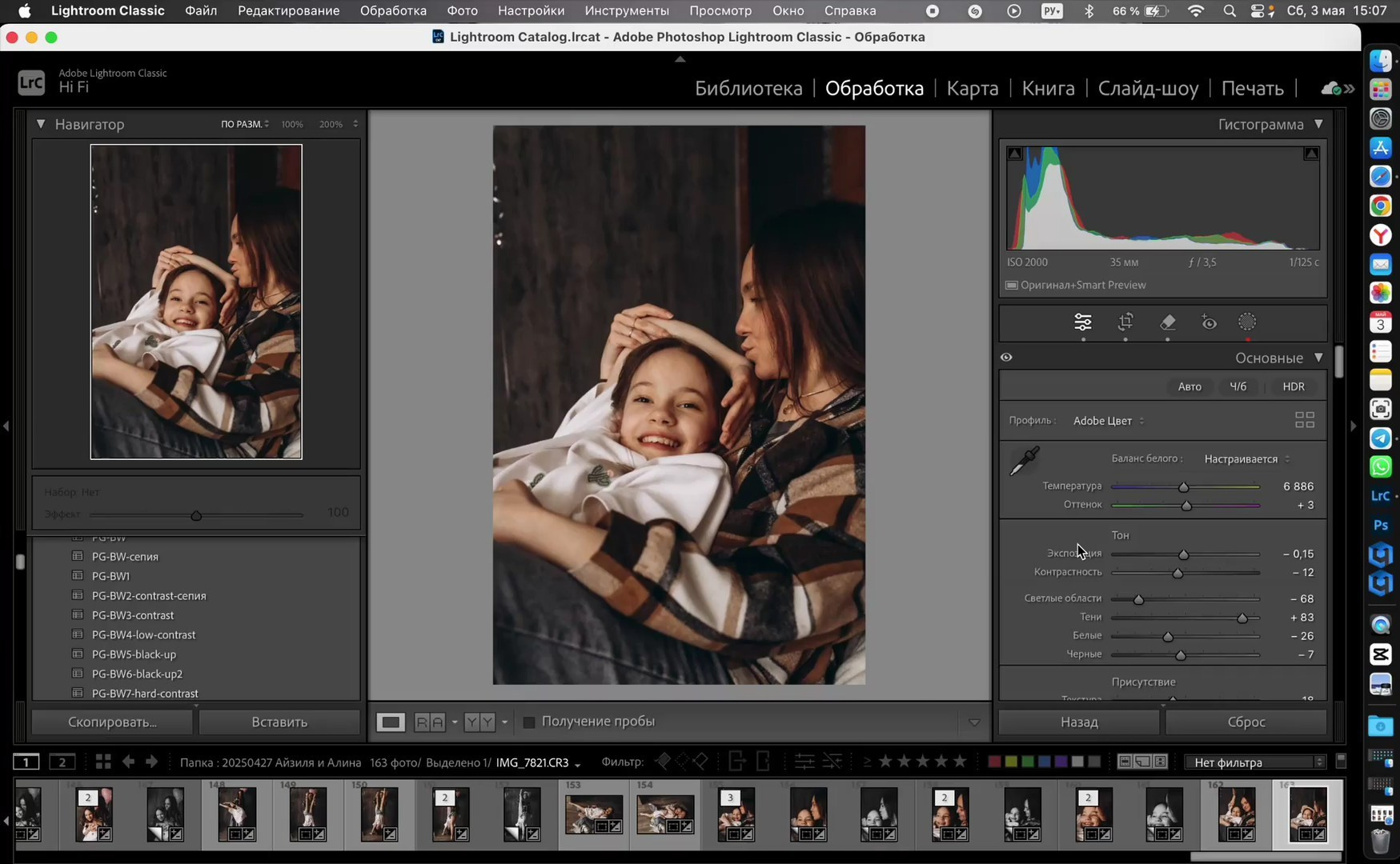Click the Сброс button
The width and height of the screenshot is (1400, 864).
1246,722
